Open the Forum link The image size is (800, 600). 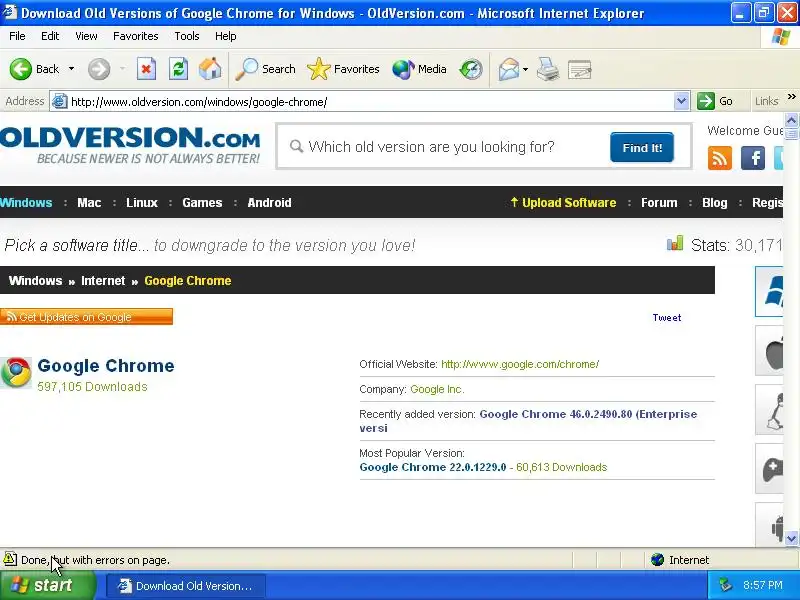click(659, 203)
